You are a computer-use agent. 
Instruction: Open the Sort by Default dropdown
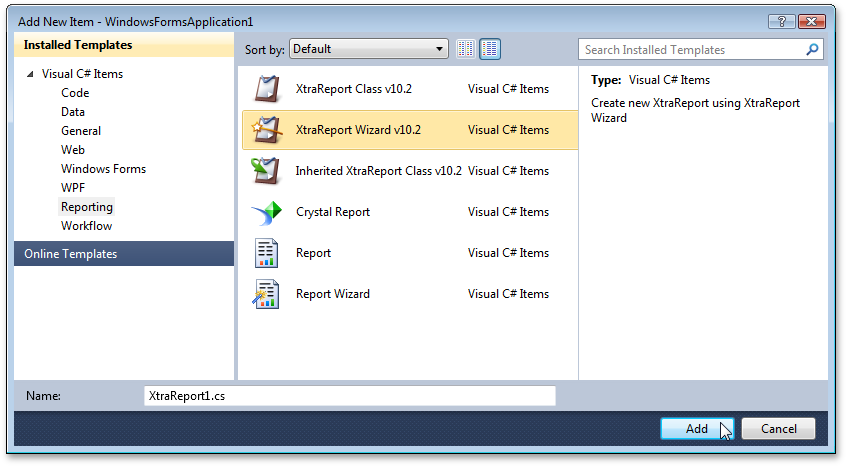pyautogui.click(x=369, y=49)
